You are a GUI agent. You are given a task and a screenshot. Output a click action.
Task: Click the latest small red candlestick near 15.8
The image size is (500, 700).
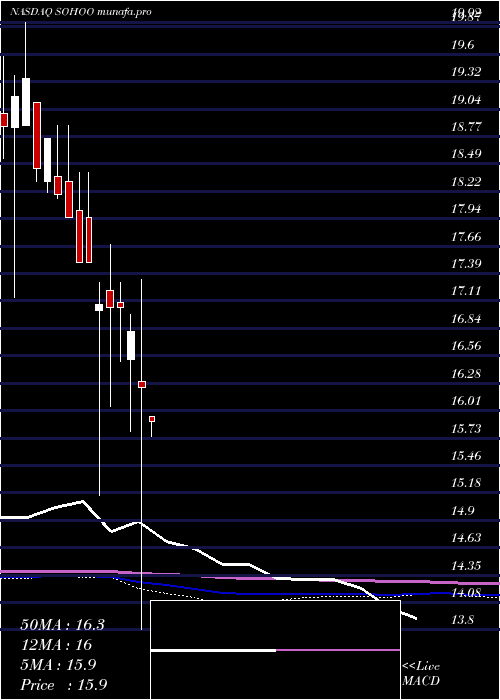(x=152, y=419)
